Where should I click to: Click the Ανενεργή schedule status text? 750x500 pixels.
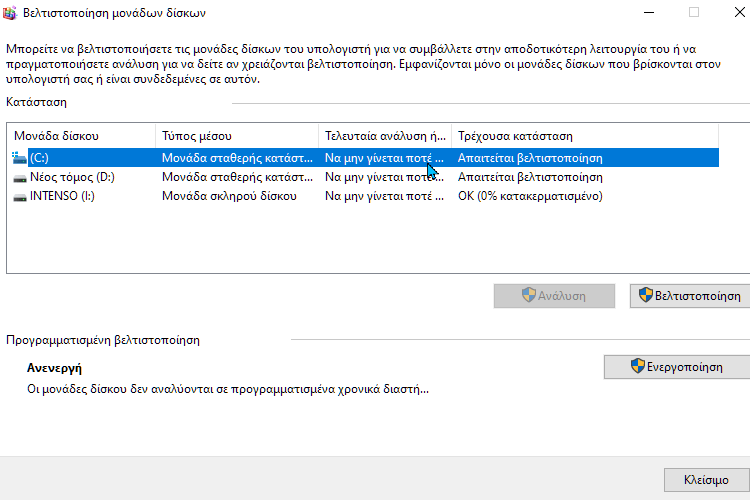tap(54, 368)
